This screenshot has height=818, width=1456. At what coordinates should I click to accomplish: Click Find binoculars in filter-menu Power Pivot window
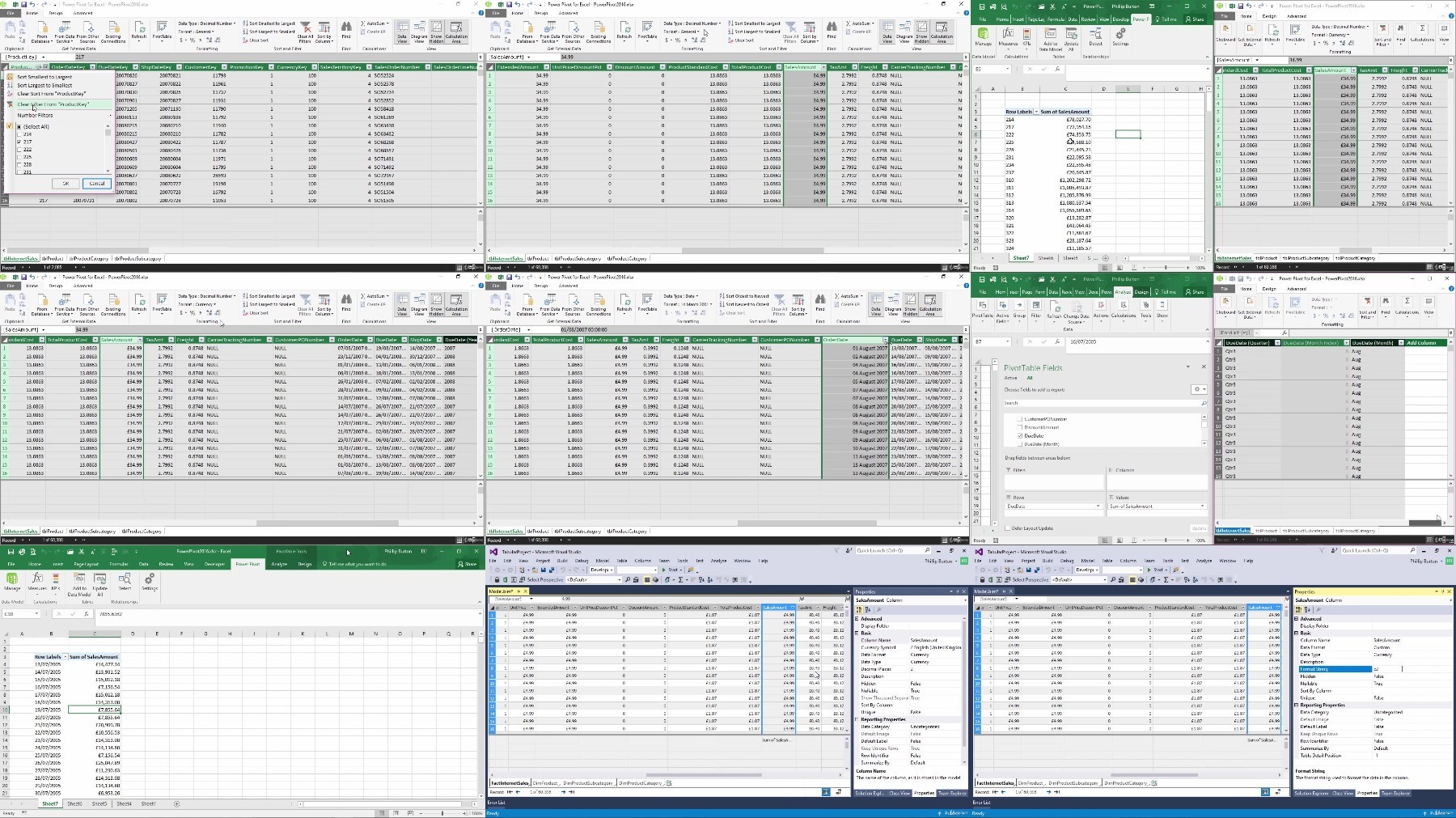pyautogui.click(x=346, y=31)
